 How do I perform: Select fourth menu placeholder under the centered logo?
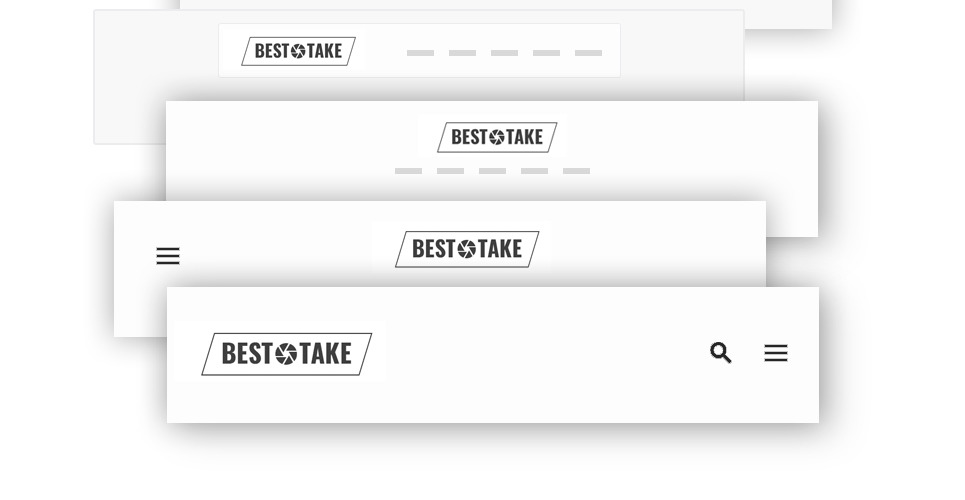click(x=534, y=171)
